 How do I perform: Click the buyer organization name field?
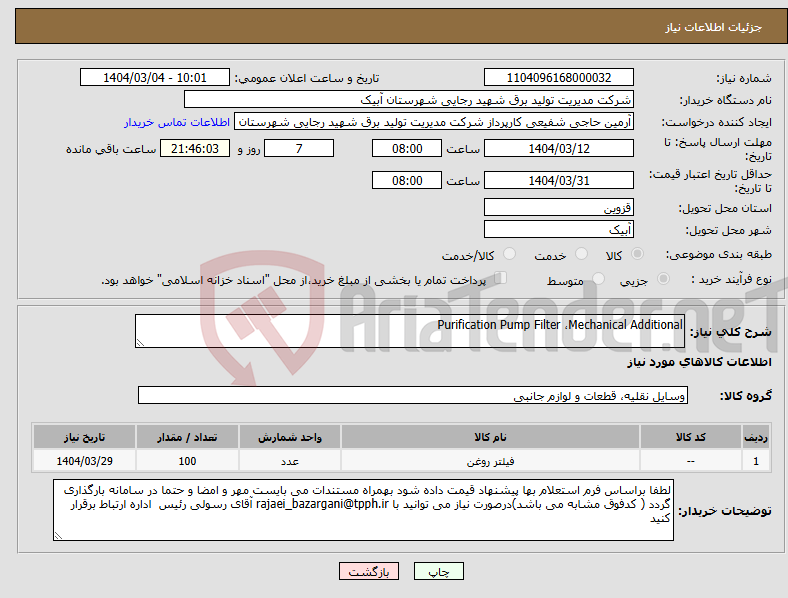point(409,99)
